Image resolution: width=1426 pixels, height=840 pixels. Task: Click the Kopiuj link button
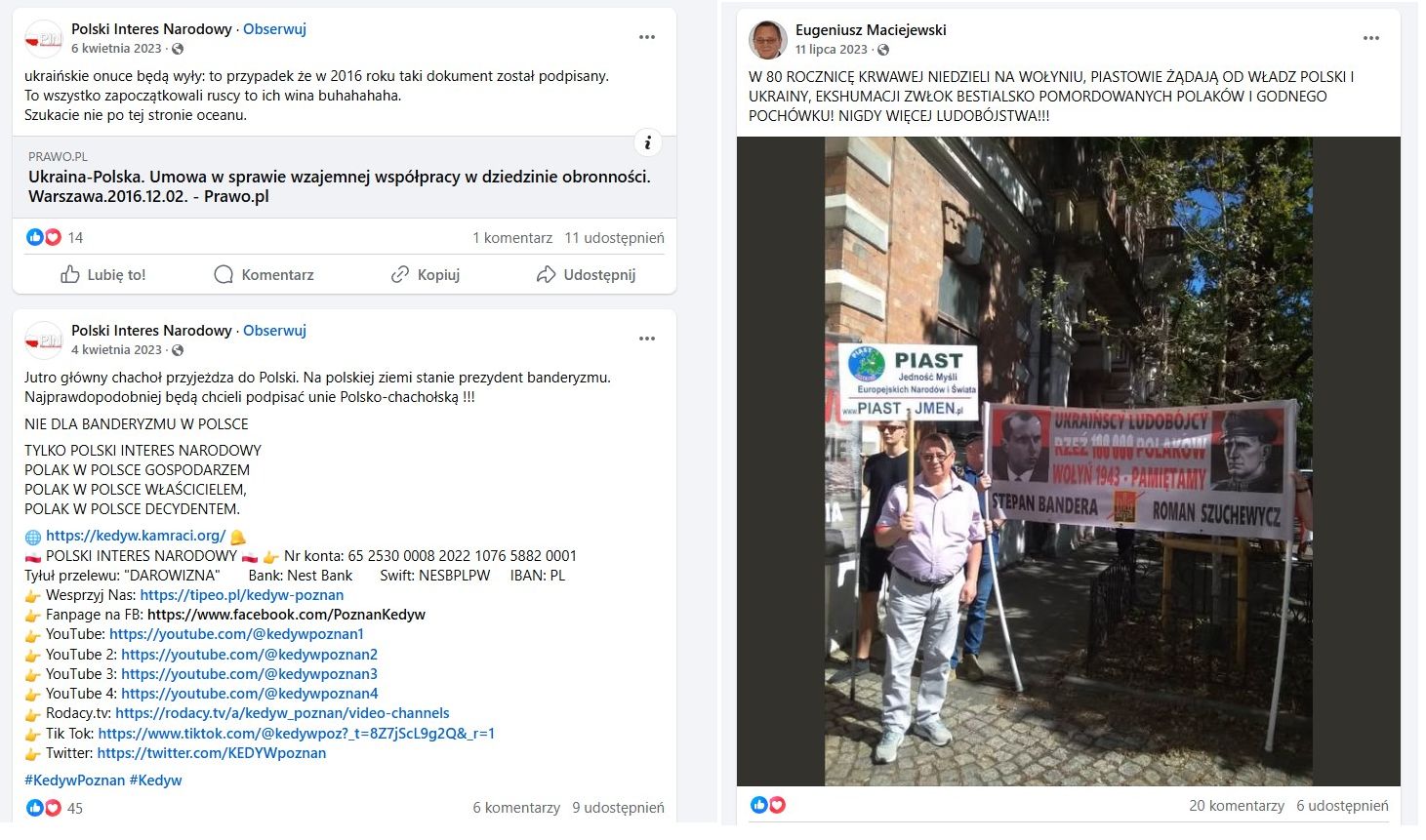coord(425,275)
